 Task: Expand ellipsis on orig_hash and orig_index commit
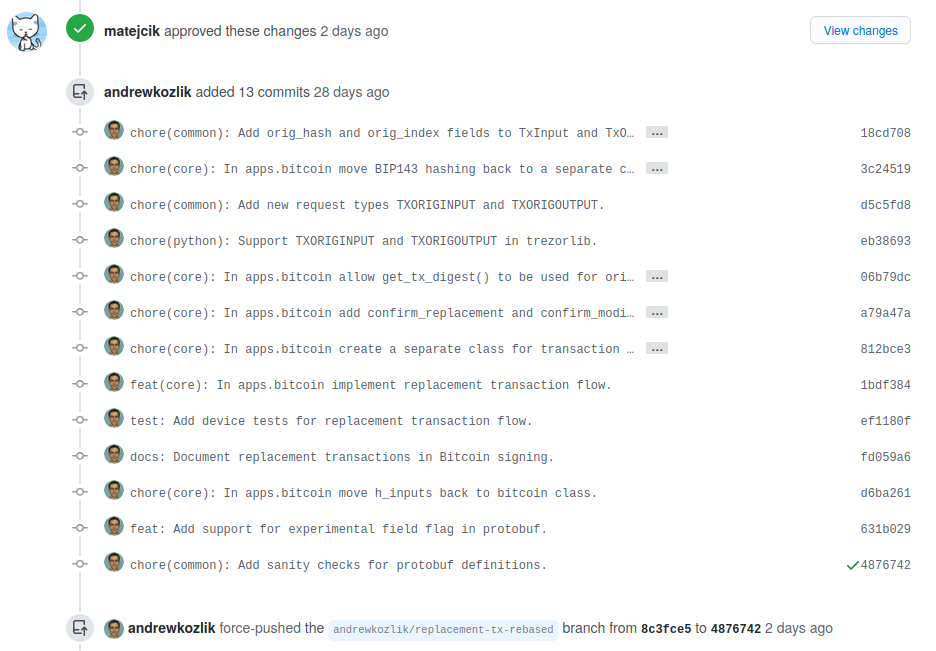click(x=657, y=132)
